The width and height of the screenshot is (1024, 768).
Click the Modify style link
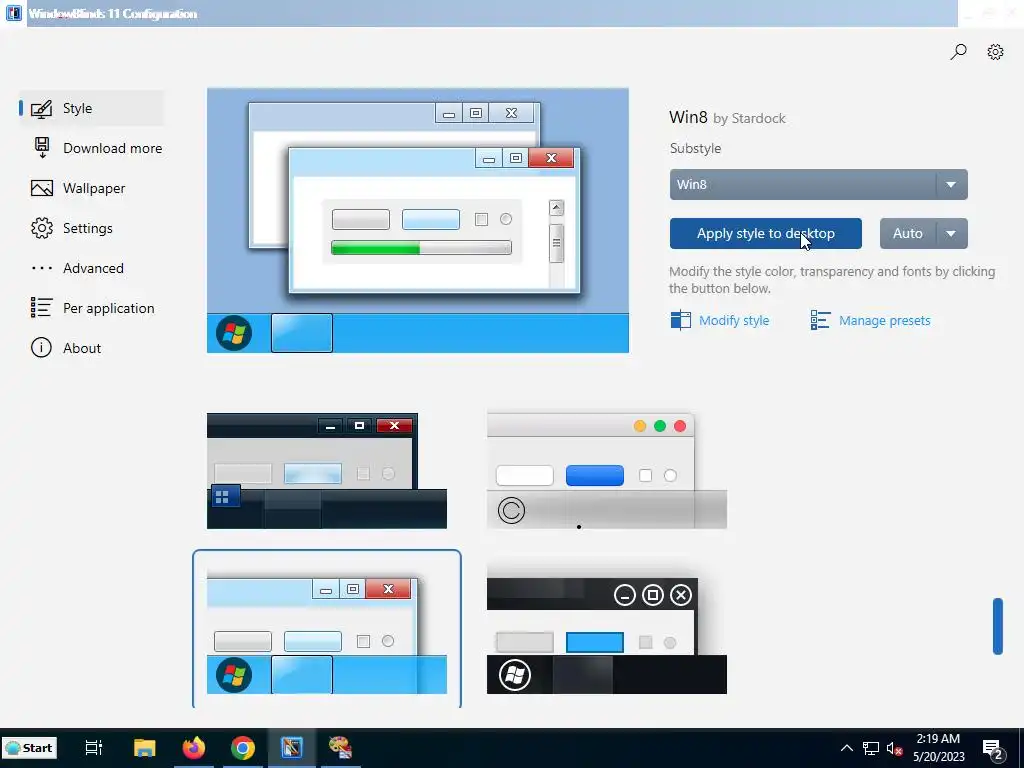pos(734,321)
